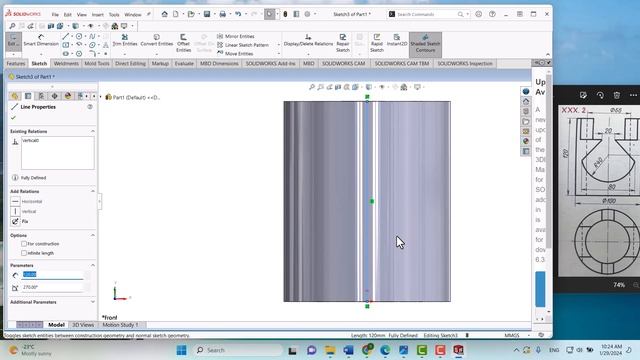
Task: Enable the For construction checkbox
Action: (x=24, y=244)
